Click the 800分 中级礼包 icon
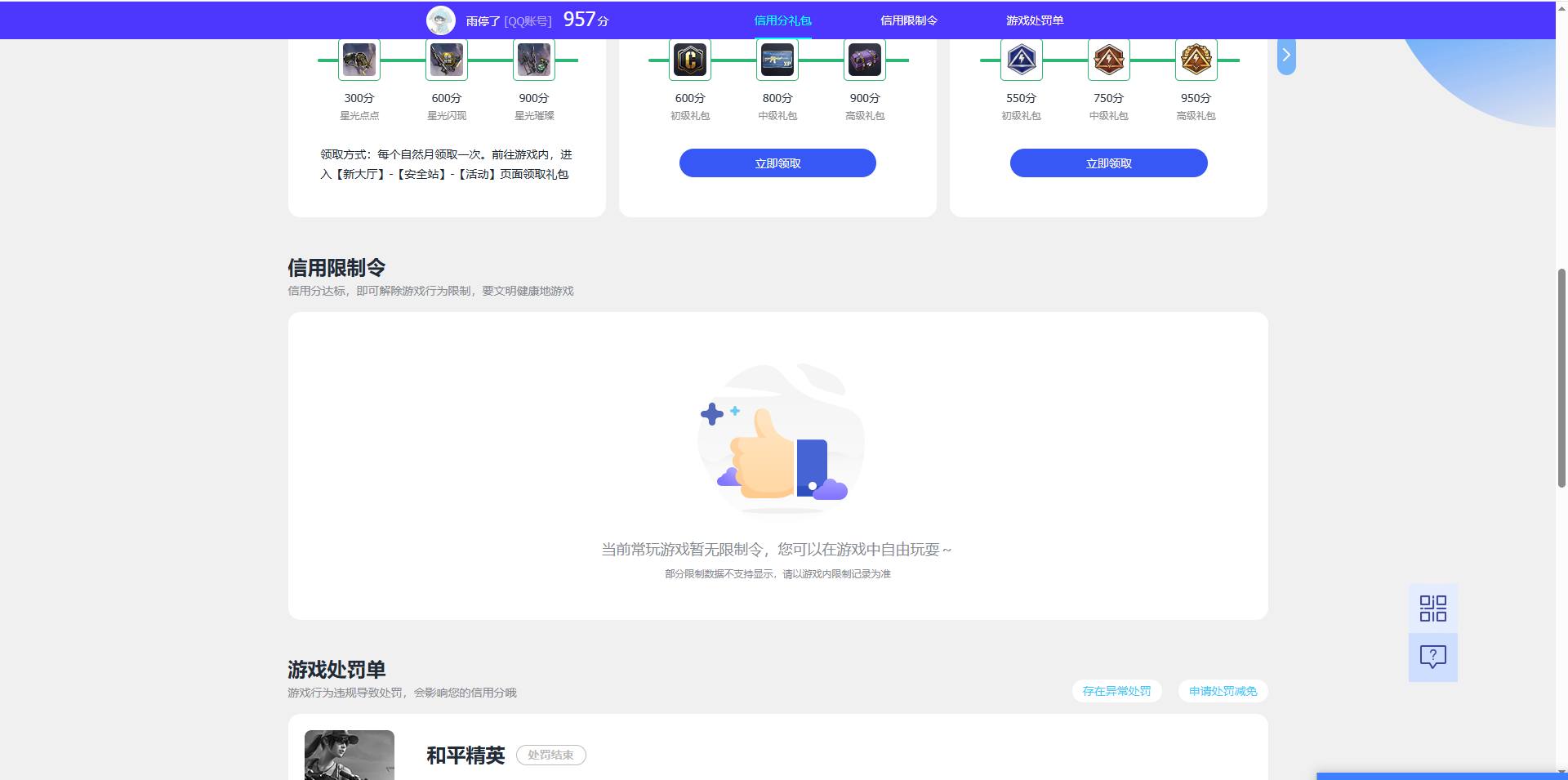This screenshot has width=1568, height=780. click(x=777, y=60)
